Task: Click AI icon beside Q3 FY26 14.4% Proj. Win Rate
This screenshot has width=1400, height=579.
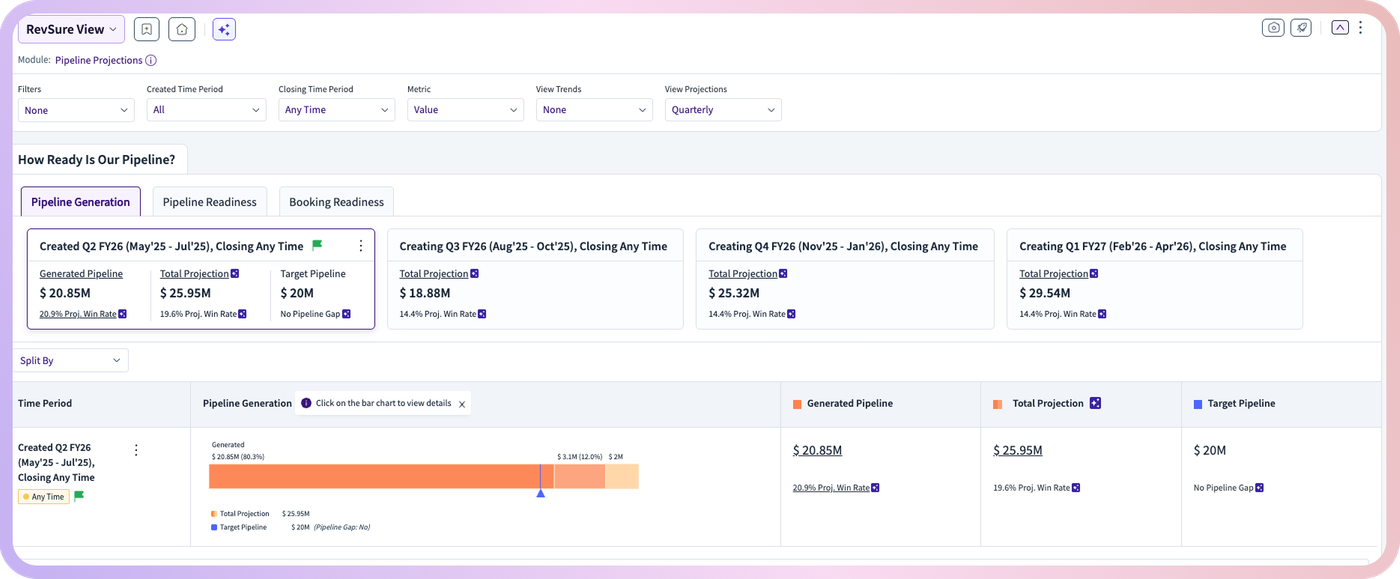Action: tap(482, 314)
